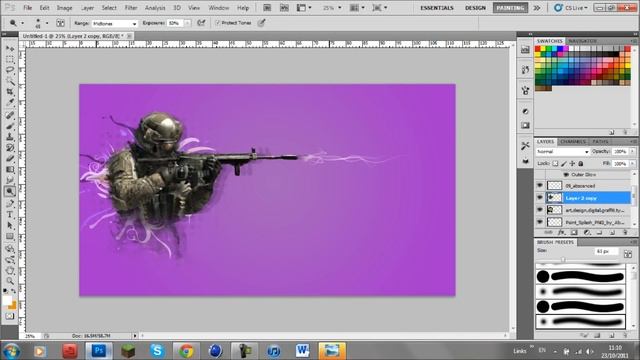640x360 pixels.
Task: Toggle lock position
Action: [x=572, y=164]
